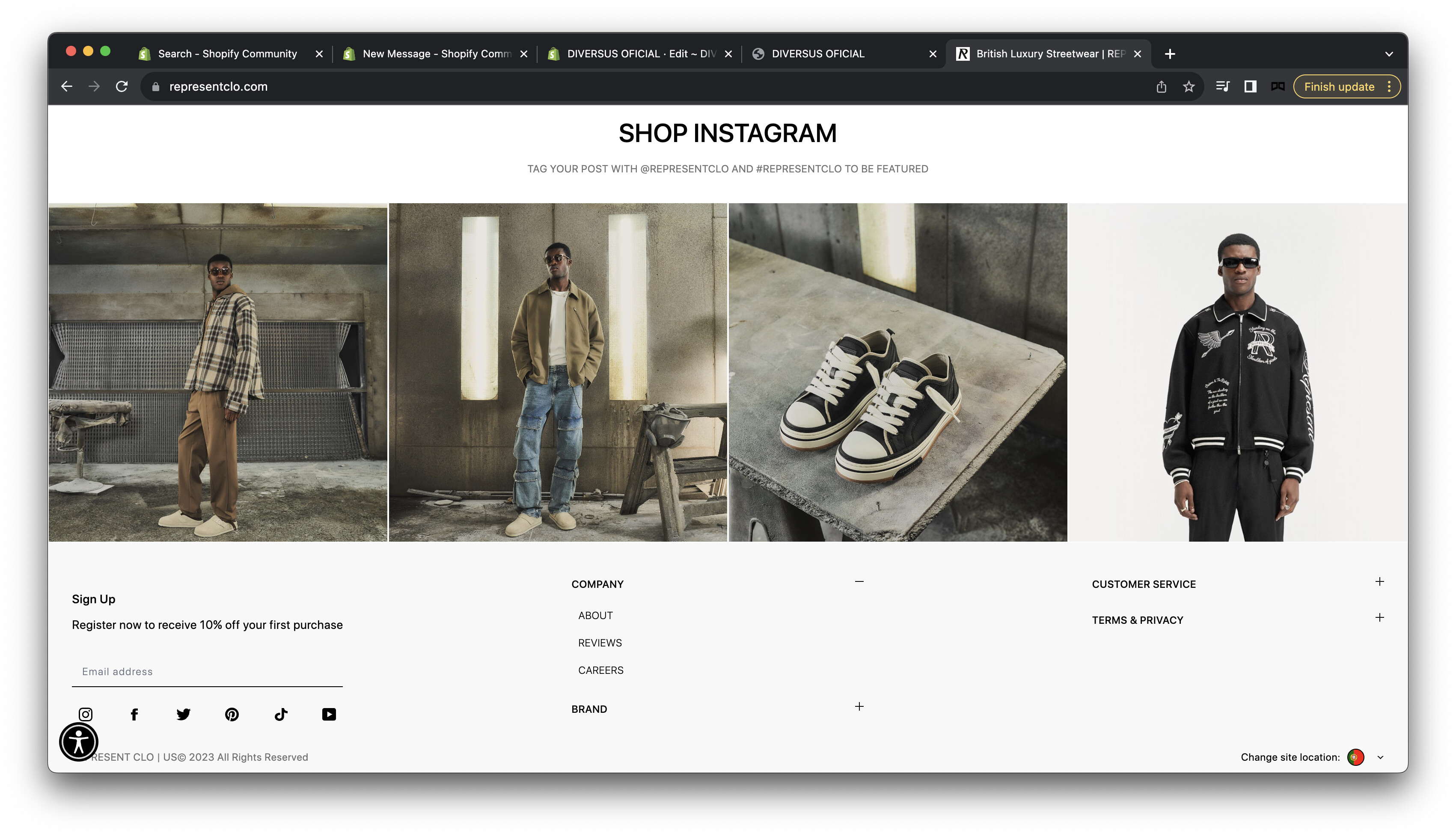This screenshot has width=1456, height=836.
Task: Collapse the COMPANY footer section
Action: 859,581
